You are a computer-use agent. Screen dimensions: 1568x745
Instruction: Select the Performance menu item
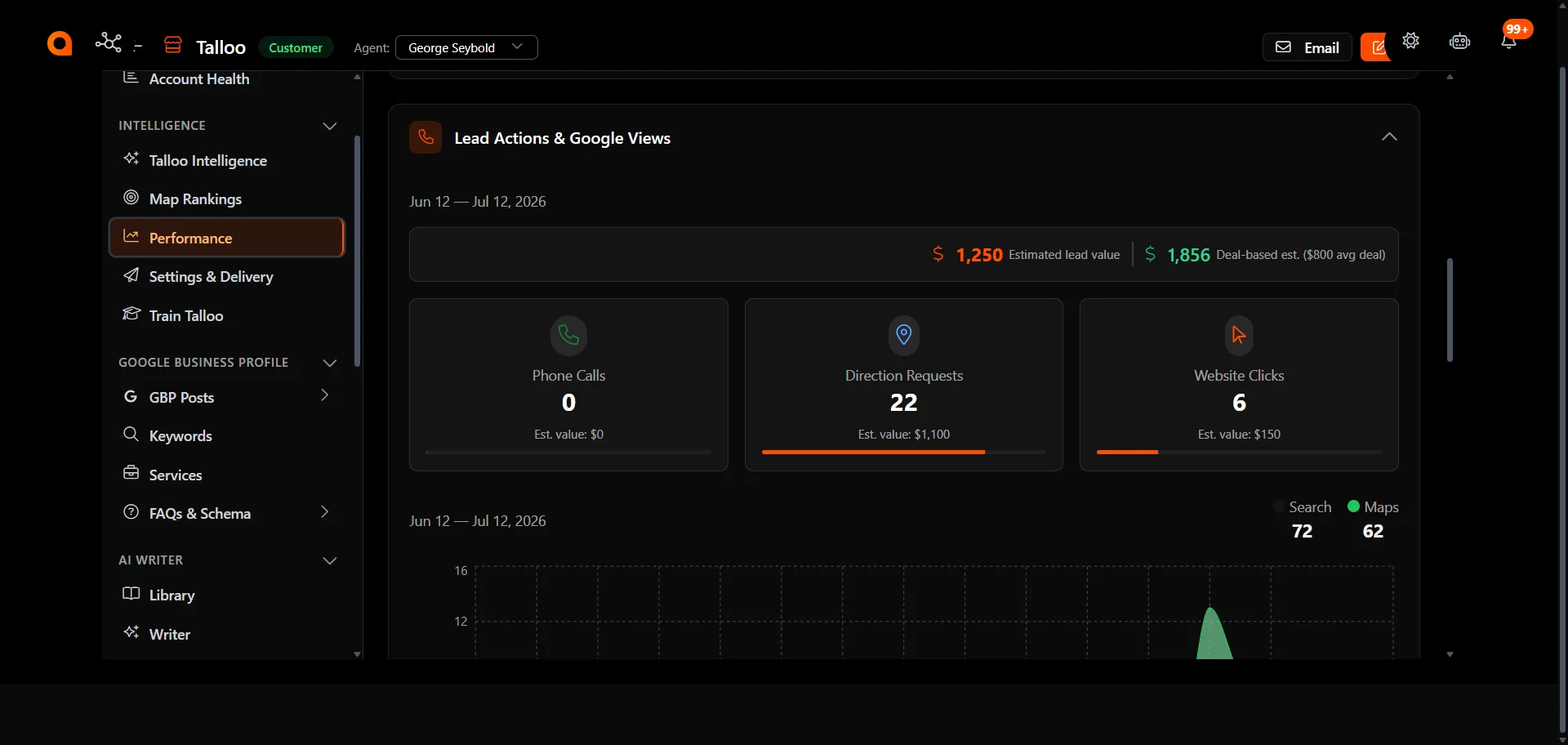(227, 238)
